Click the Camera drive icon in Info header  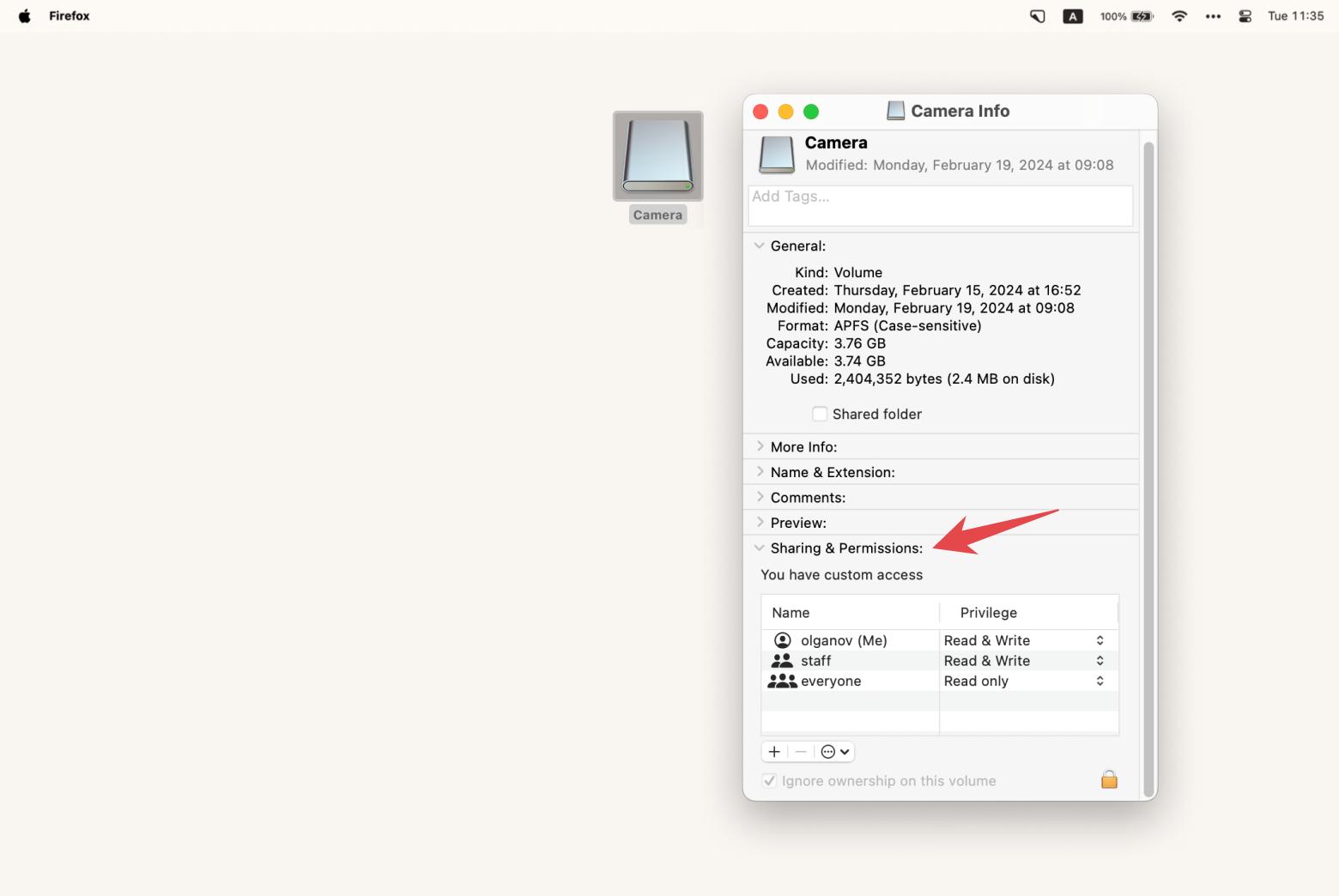pos(777,154)
